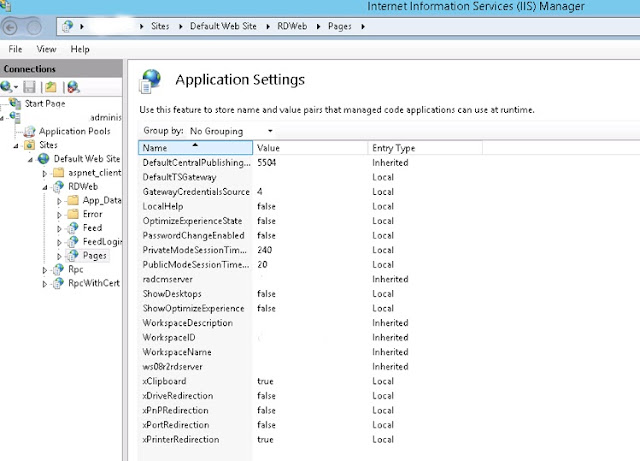This screenshot has width=640, height=461.
Task: Click the FeedLogin application icon
Action: tap(73, 241)
